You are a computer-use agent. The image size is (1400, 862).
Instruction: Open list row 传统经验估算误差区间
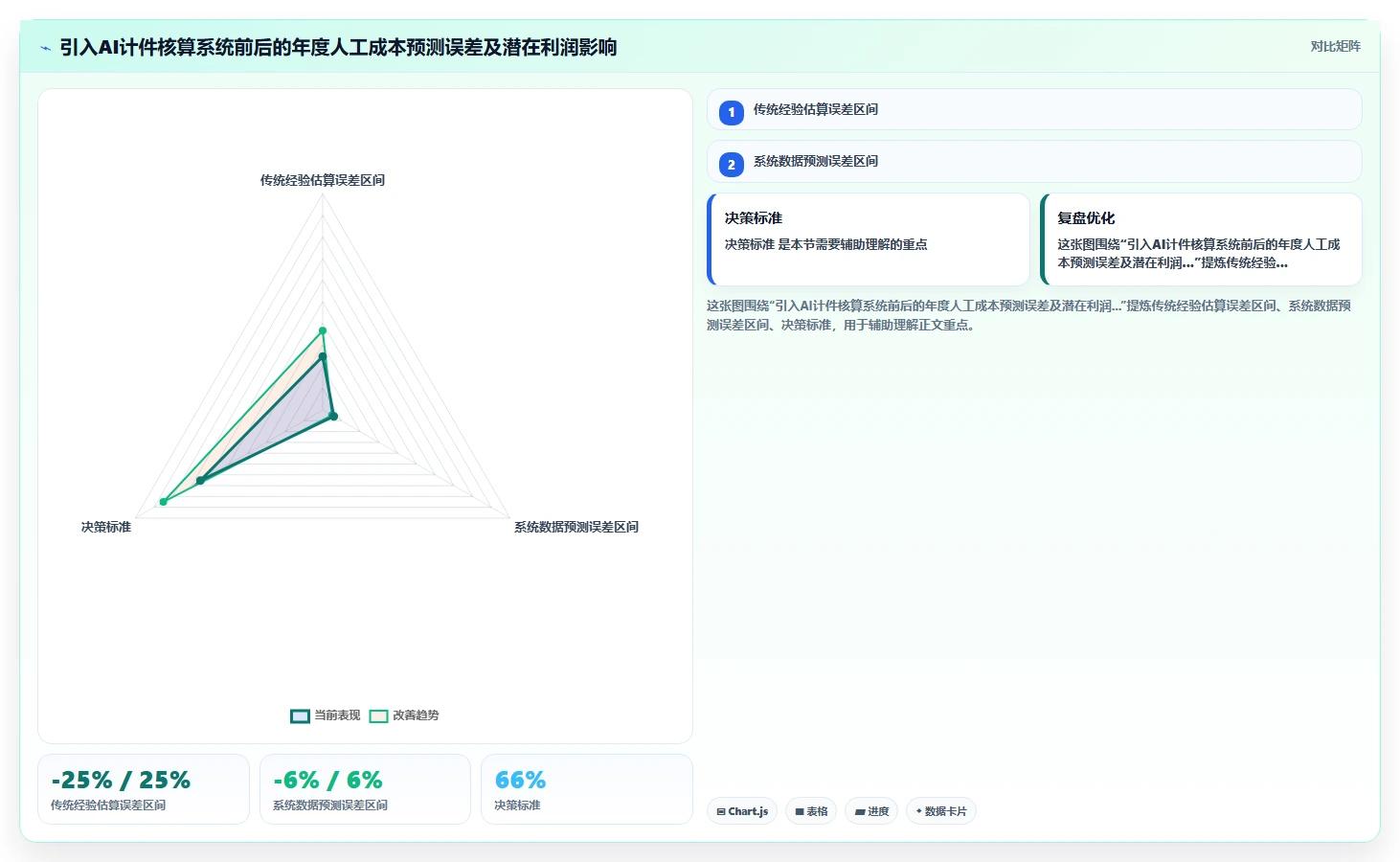(x=1034, y=109)
